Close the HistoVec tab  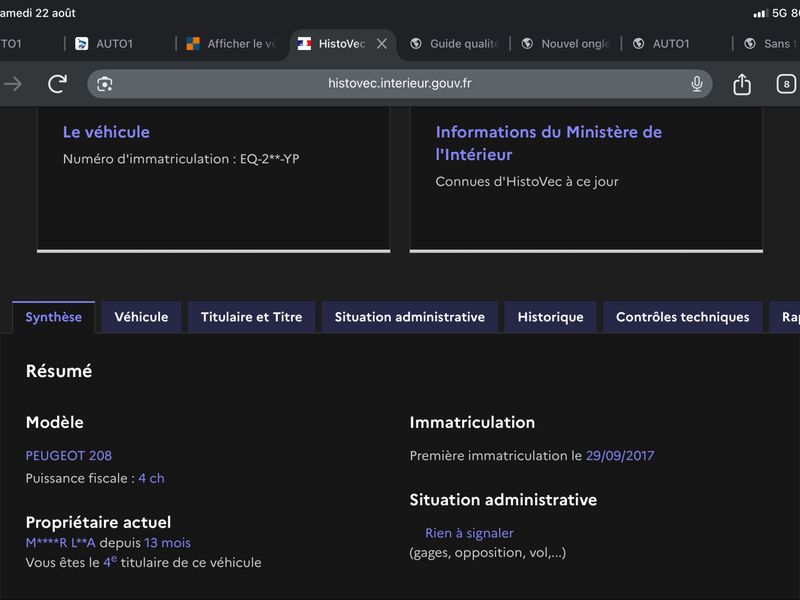[382, 44]
